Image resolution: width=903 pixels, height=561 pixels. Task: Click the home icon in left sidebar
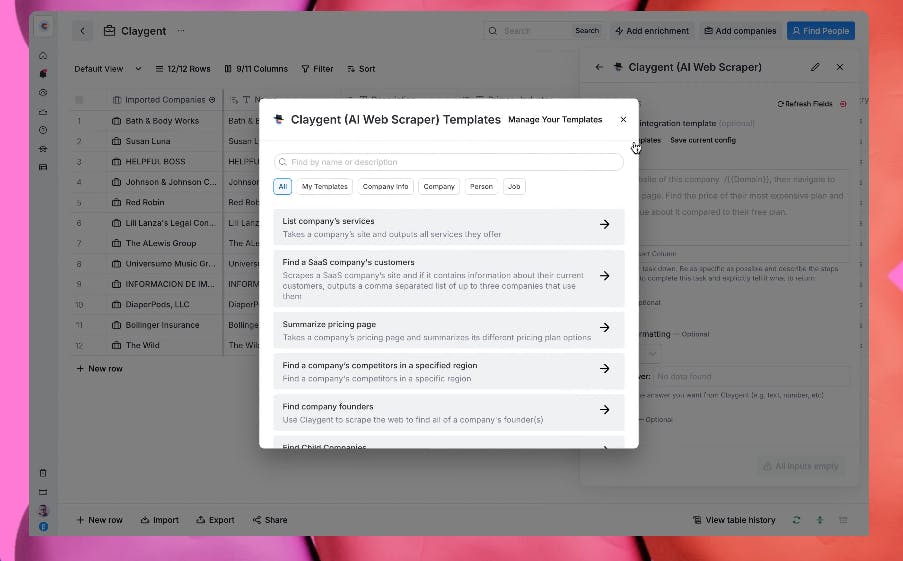tap(43, 56)
